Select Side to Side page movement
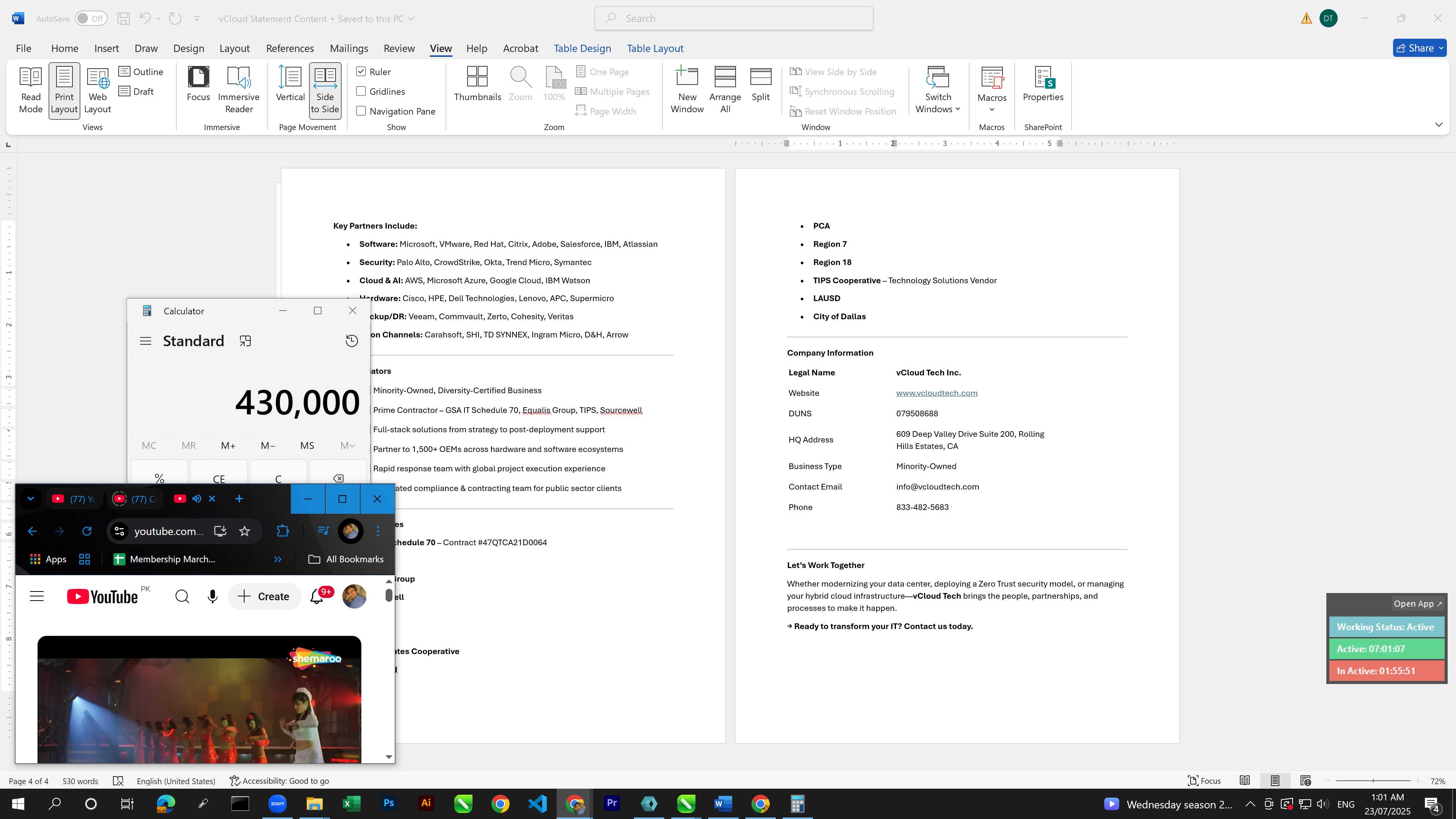1456x819 pixels. (x=325, y=91)
